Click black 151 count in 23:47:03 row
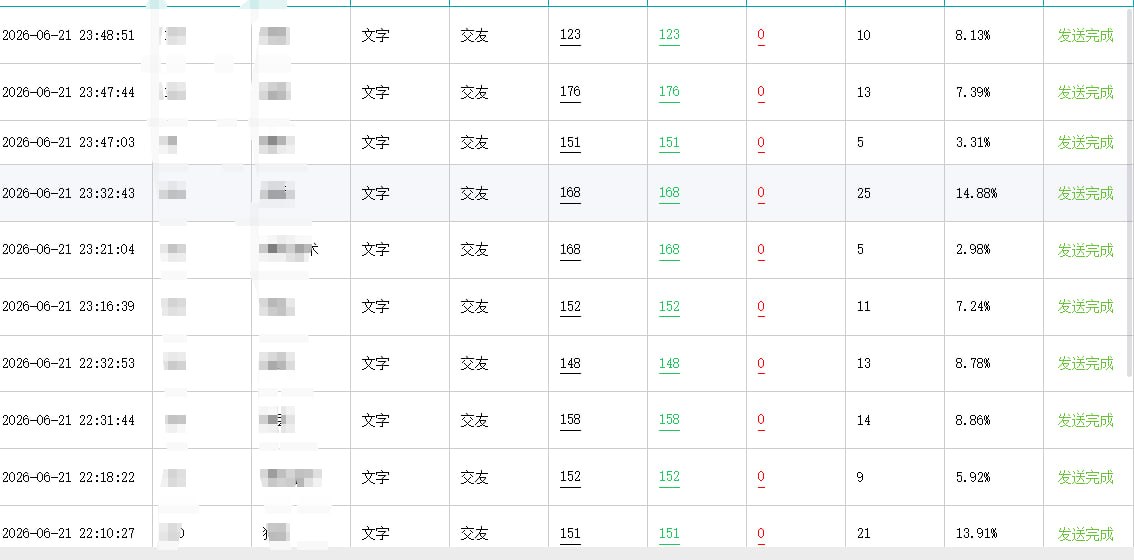Viewport: 1134px width, 560px height. (570, 143)
